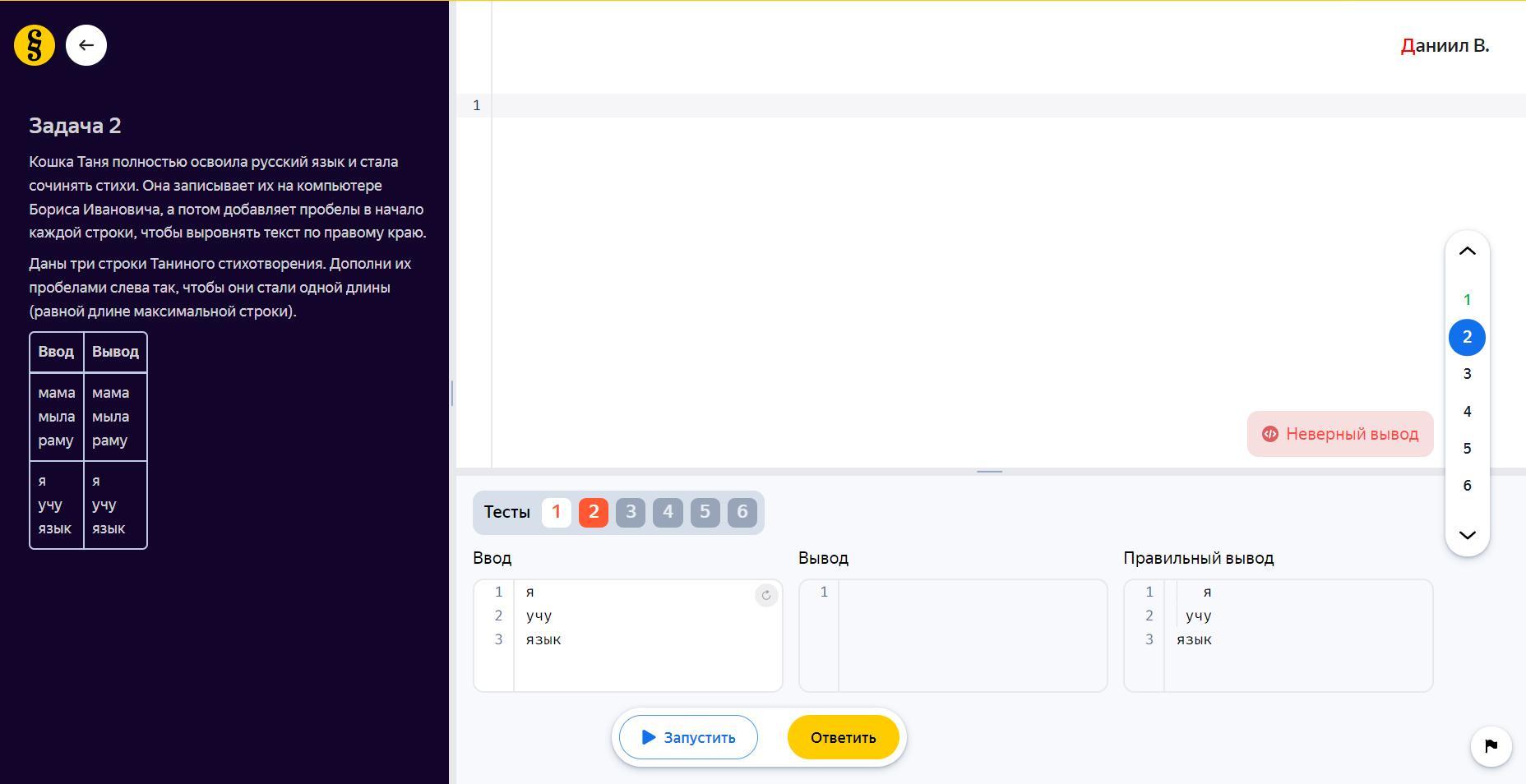
Task: Click the Правильный вывод expected output area
Action: (1279, 635)
